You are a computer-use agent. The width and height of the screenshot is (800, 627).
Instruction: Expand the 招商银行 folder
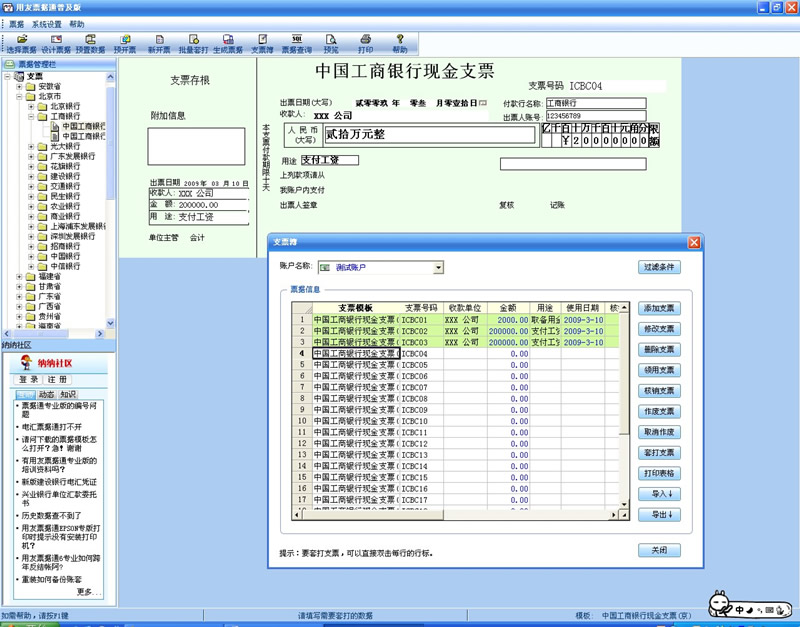[31, 246]
